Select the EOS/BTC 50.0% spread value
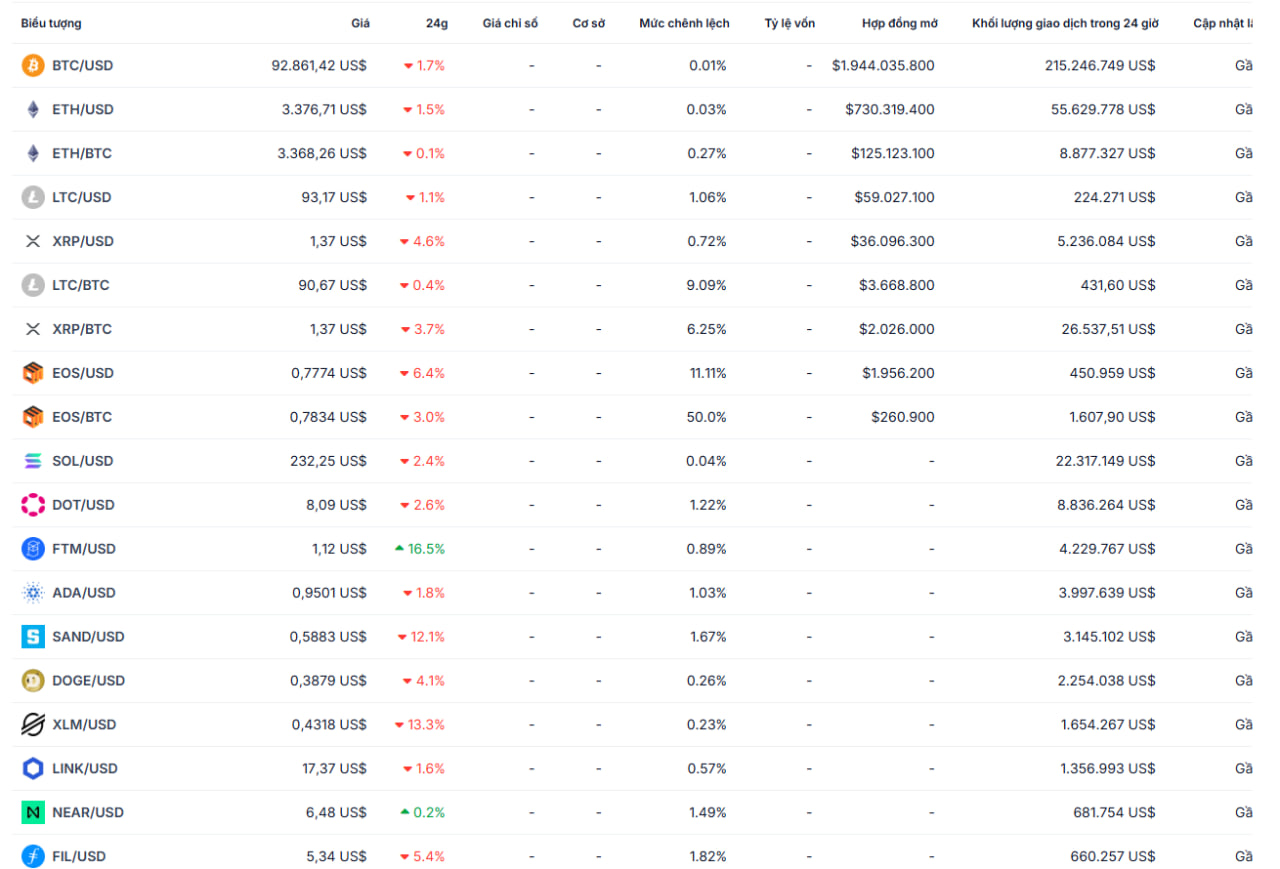Viewport: 1280px width, 869px height. pos(706,417)
